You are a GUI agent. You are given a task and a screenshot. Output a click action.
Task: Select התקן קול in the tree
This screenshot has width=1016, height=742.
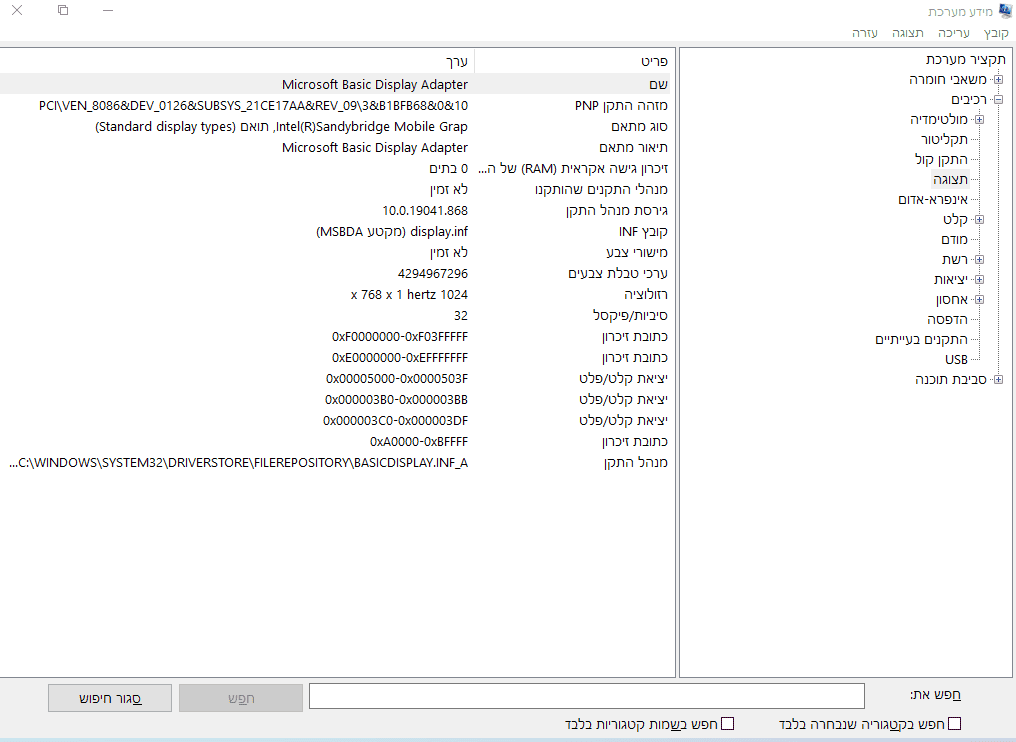[x=941, y=159]
